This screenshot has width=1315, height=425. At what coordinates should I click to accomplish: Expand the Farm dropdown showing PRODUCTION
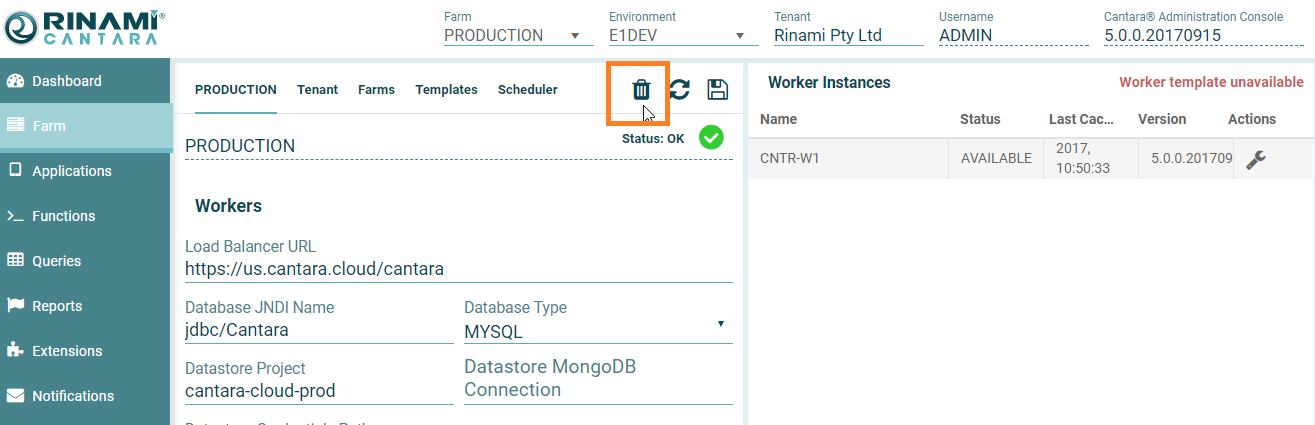[512, 36]
